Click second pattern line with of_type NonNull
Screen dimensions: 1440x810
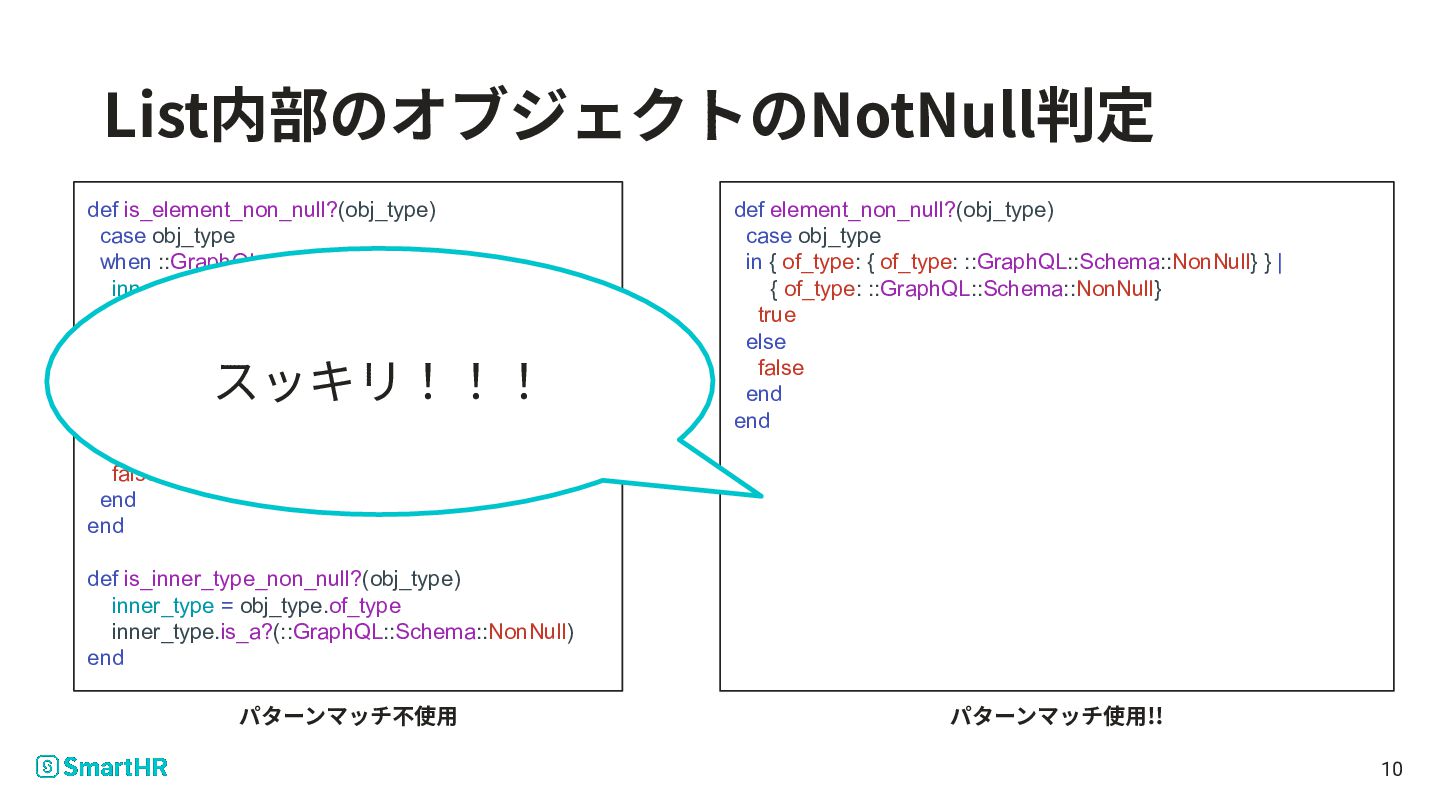(x=966, y=289)
